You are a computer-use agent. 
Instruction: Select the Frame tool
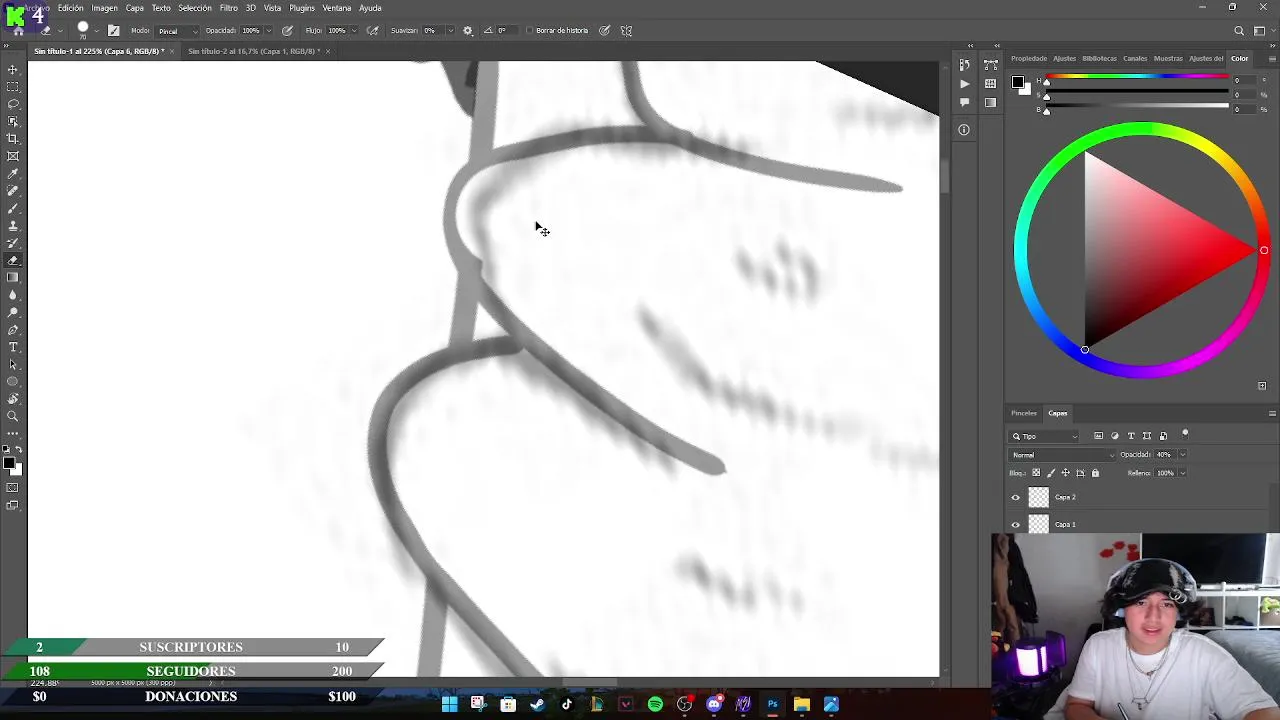13,156
